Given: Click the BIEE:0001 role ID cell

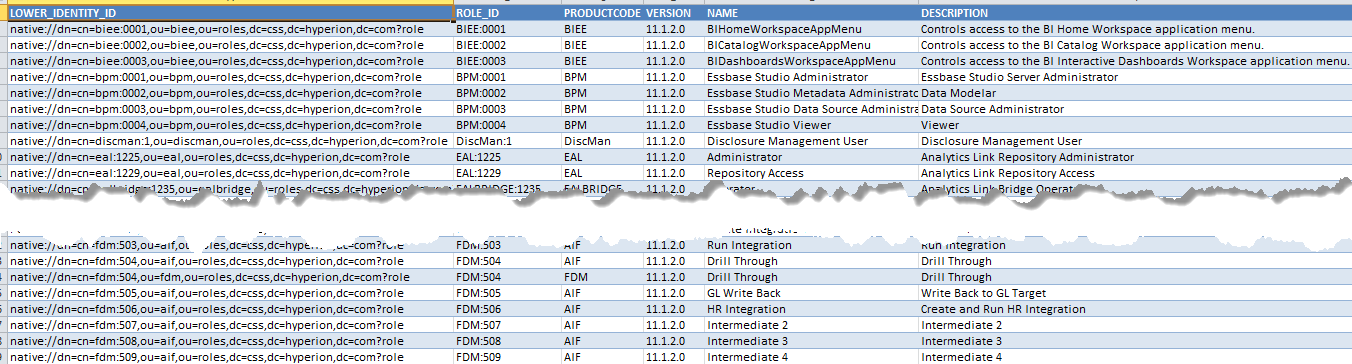Looking at the screenshot, I should click(507, 30).
